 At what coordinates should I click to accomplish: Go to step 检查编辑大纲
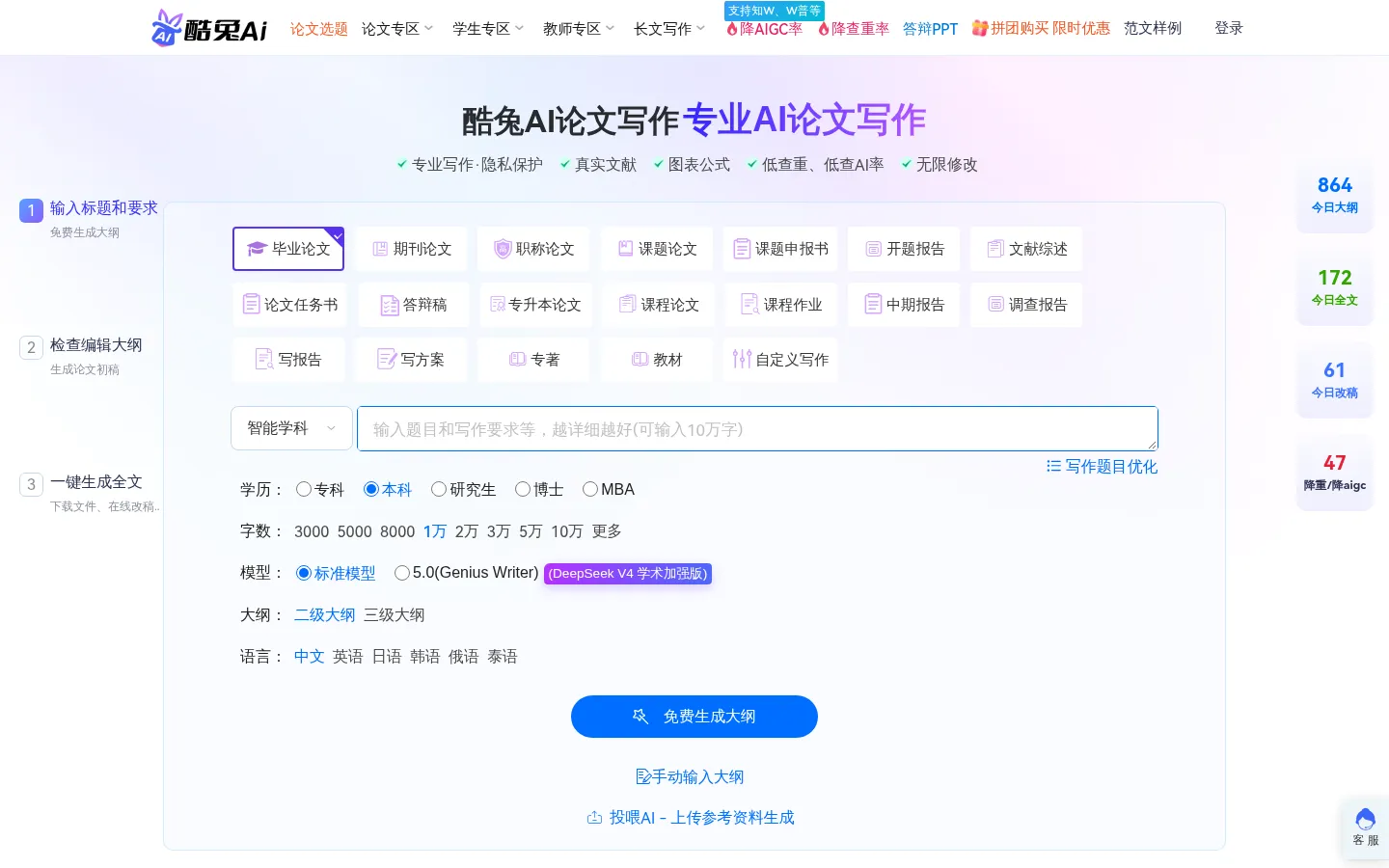click(x=95, y=345)
